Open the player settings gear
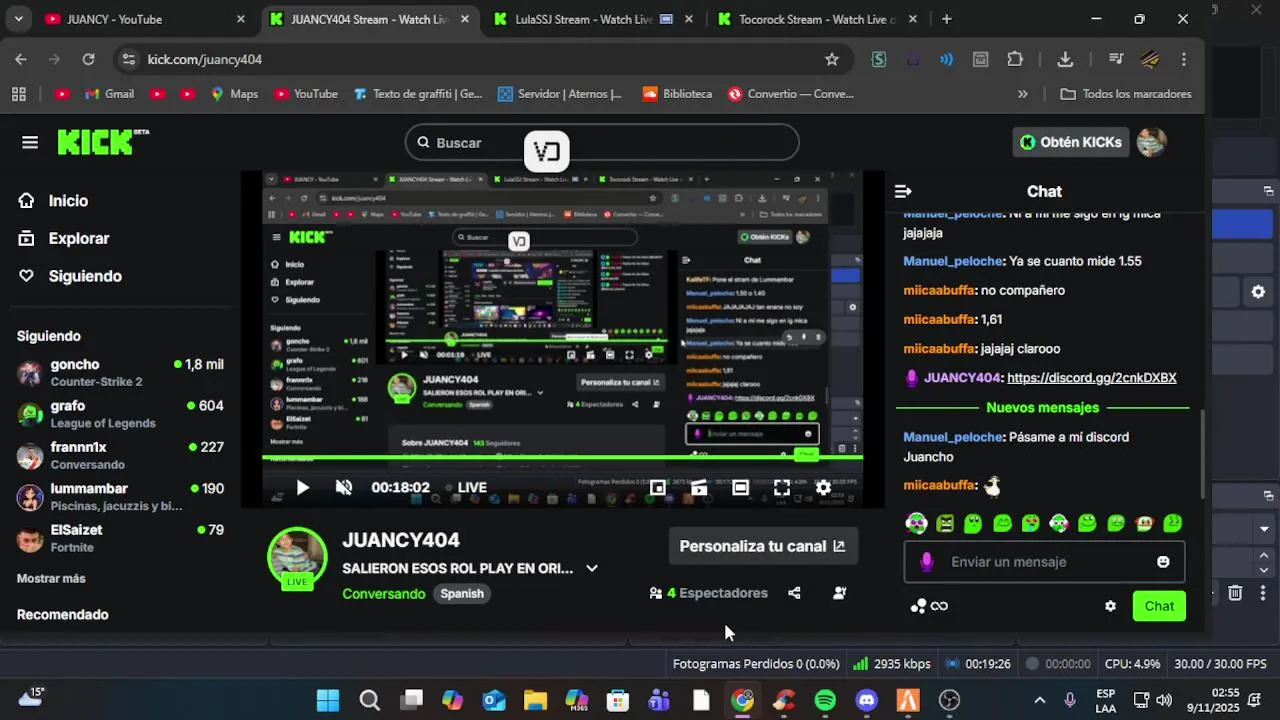The image size is (1280, 720). click(823, 488)
